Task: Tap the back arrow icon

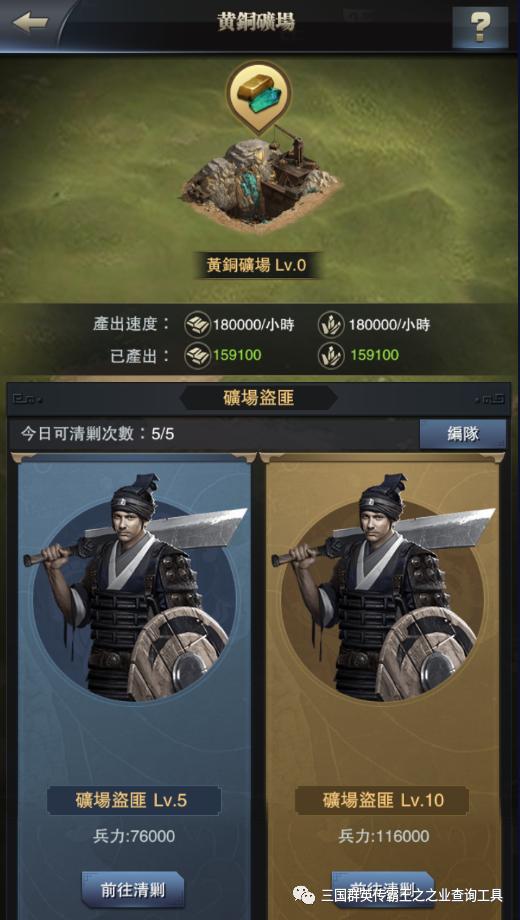Action: 29,23
